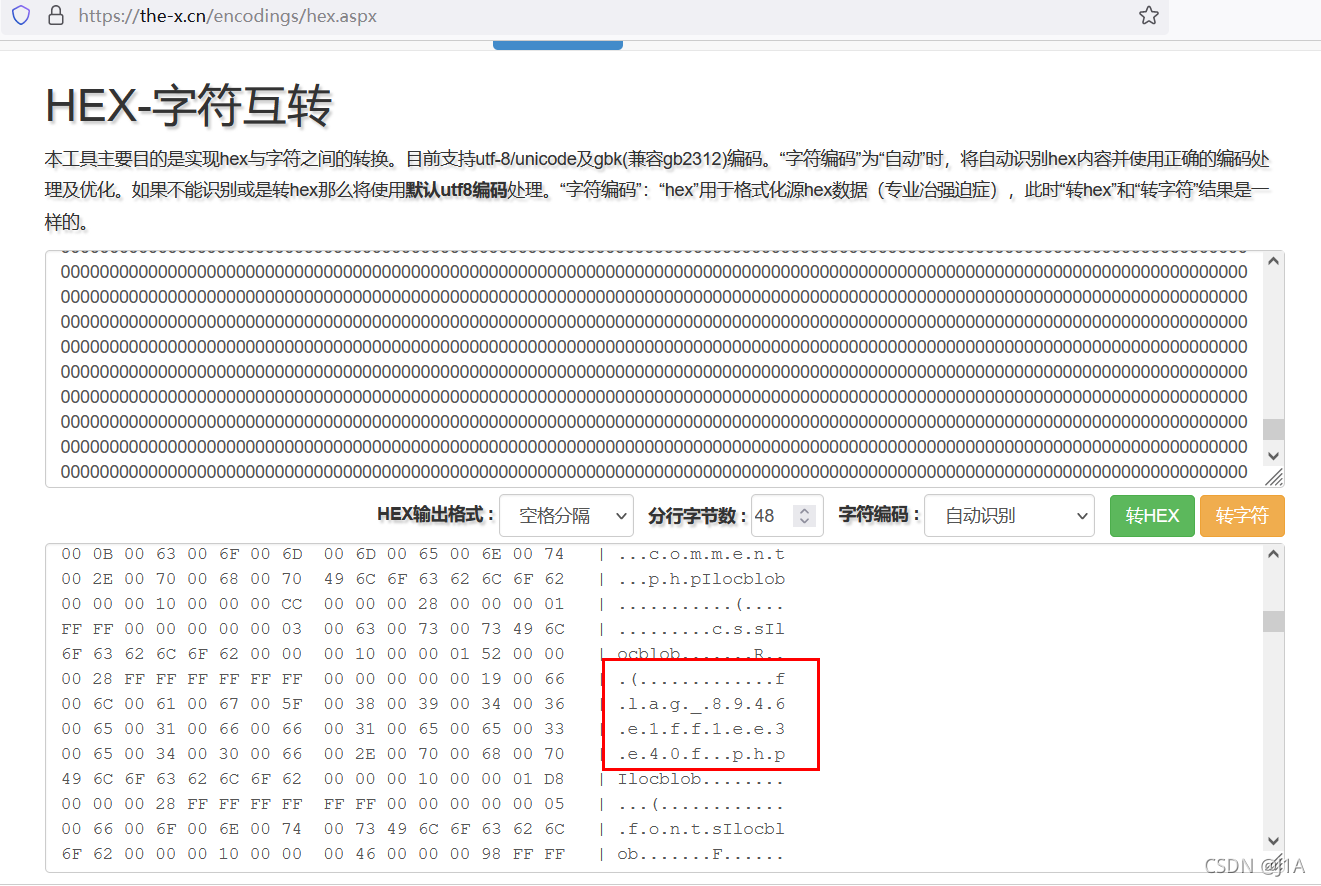Click the text '.........c.s.sIl'
Image resolution: width=1321 pixels, height=886 pixels.
click(701, 629)
